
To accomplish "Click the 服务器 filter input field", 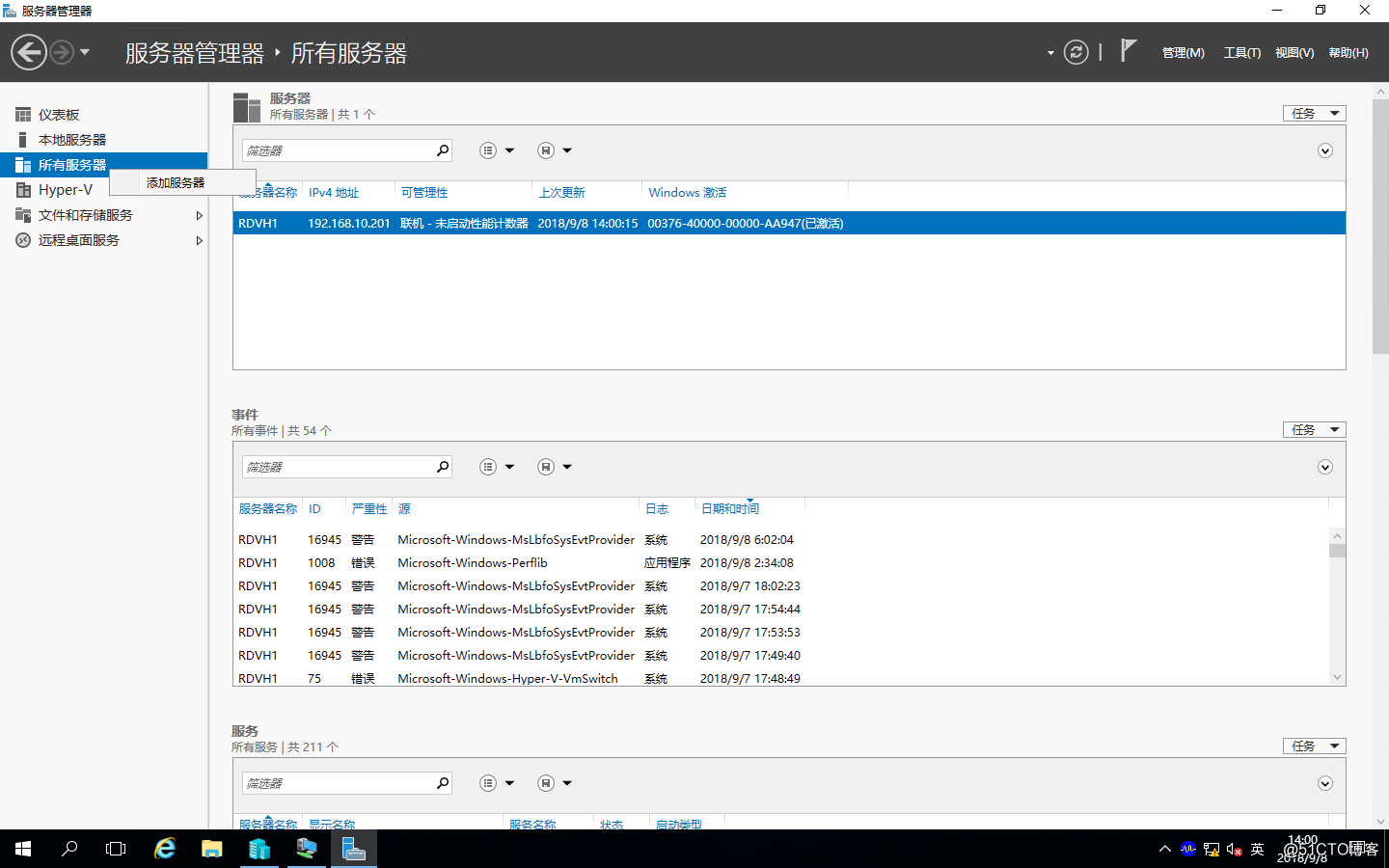I will [338, 150].
